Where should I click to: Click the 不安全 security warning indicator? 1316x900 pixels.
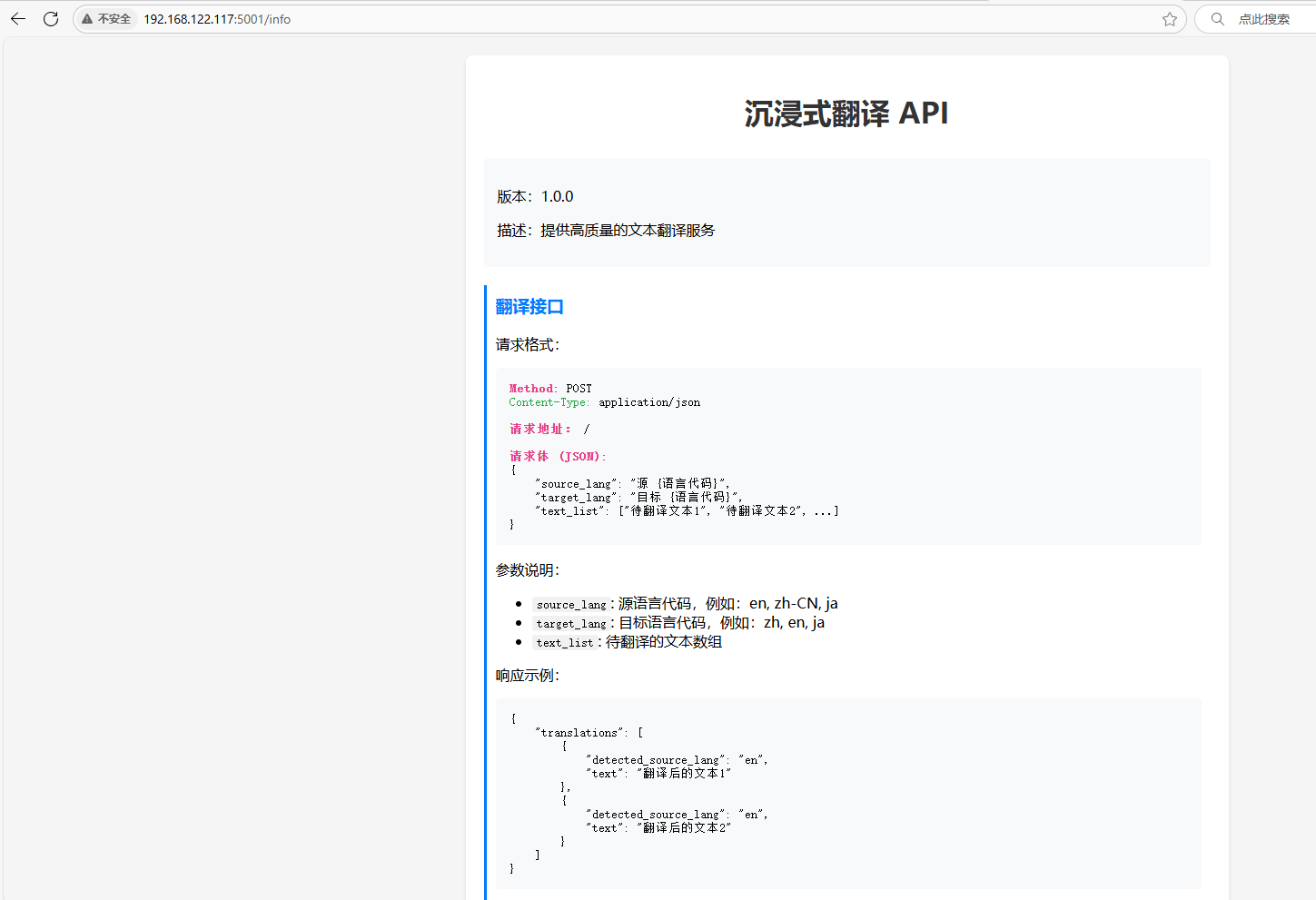[x=106, y=19]
